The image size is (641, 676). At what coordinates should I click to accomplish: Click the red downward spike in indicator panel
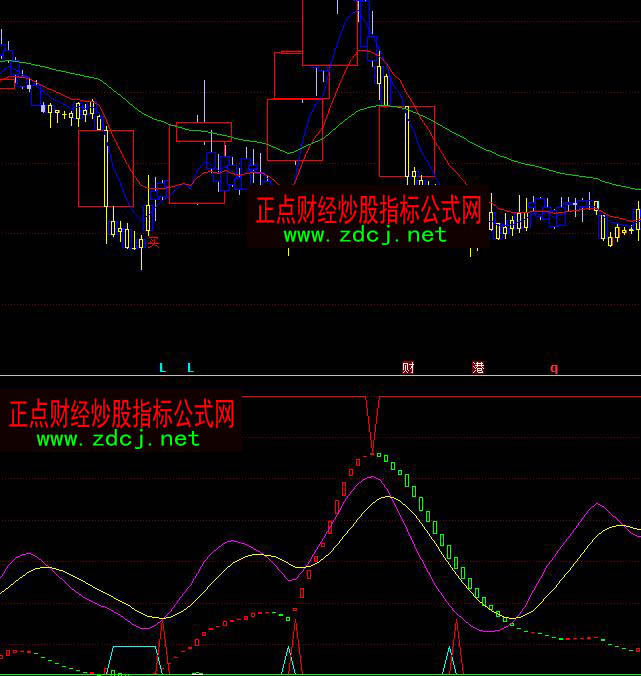(373, 425)
